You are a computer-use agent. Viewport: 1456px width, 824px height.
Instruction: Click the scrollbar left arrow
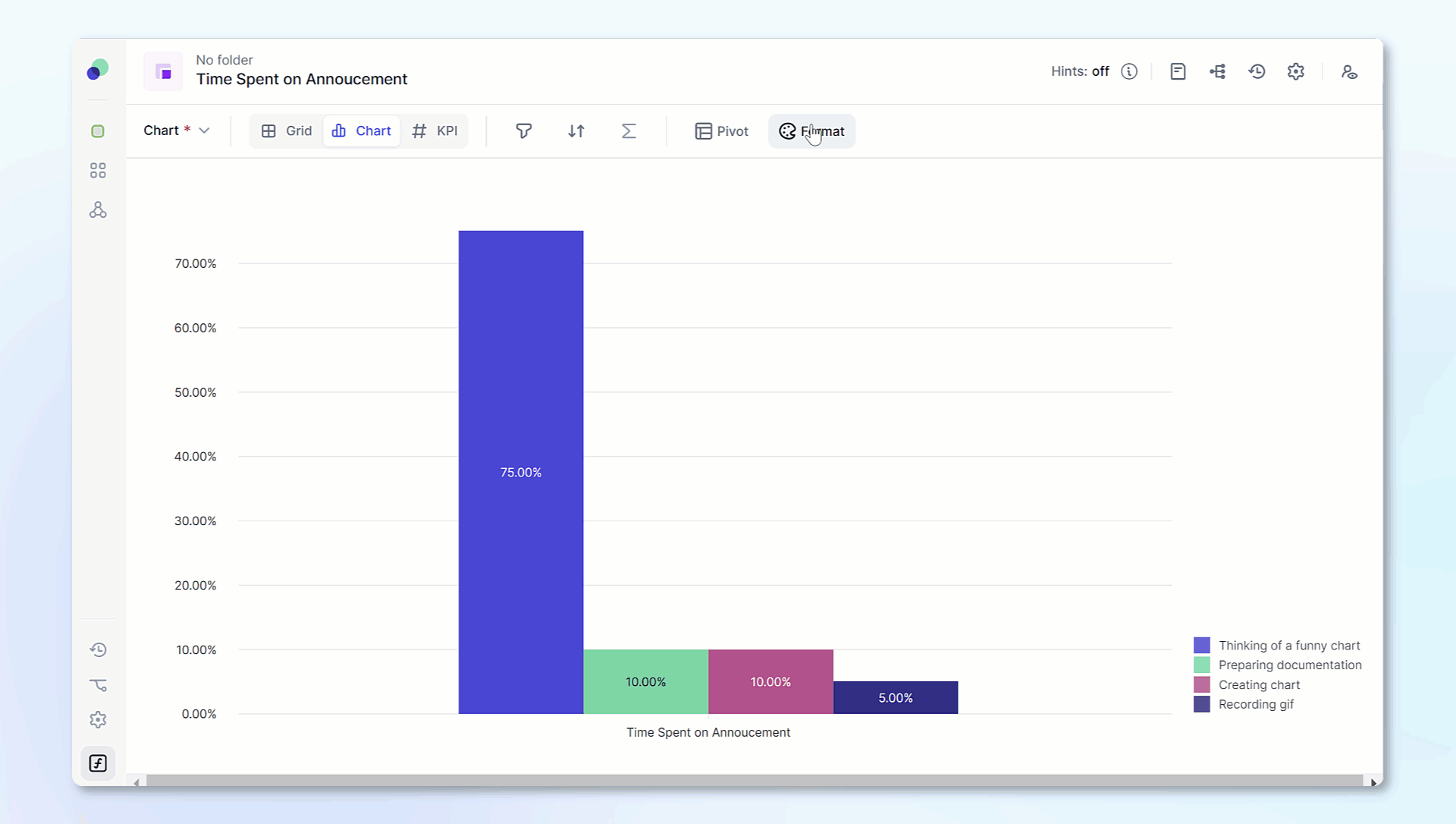136,782
